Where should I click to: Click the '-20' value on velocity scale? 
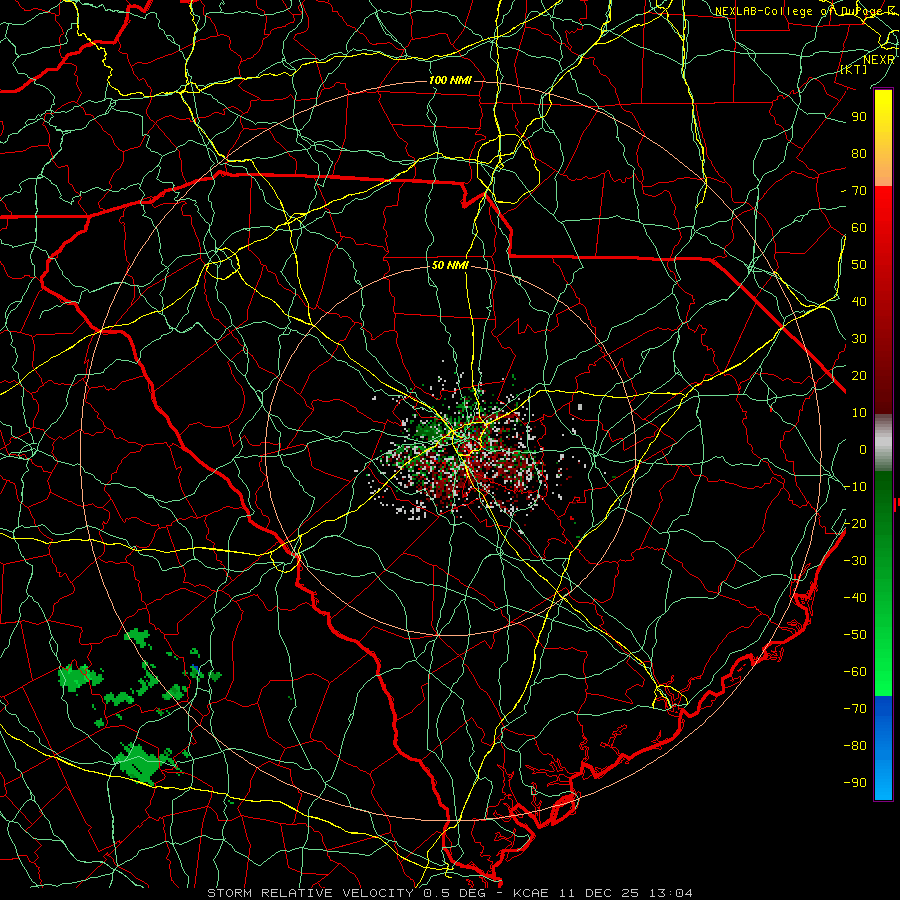855,523
